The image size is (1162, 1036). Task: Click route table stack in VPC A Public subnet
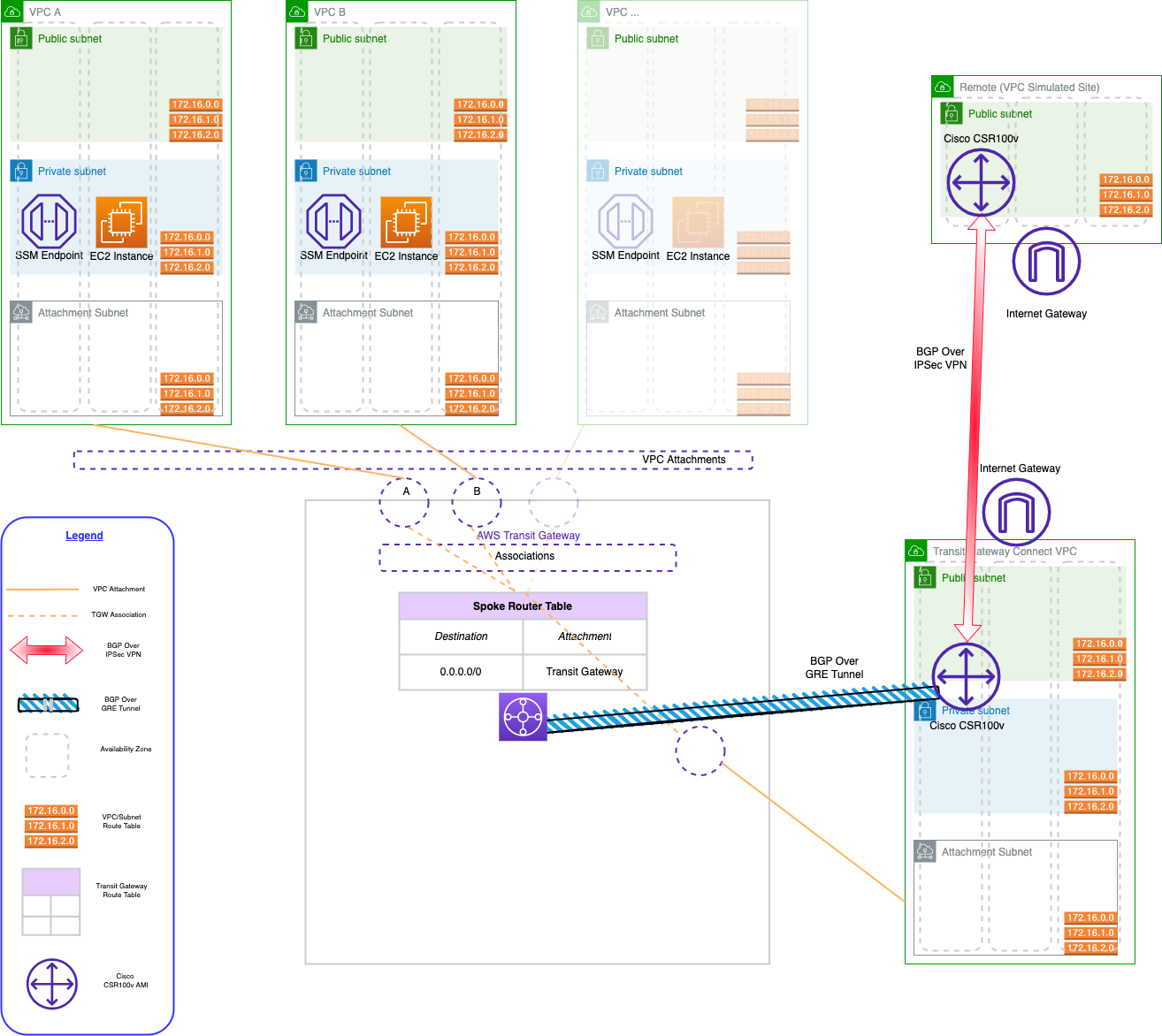(x=195, y=119)
